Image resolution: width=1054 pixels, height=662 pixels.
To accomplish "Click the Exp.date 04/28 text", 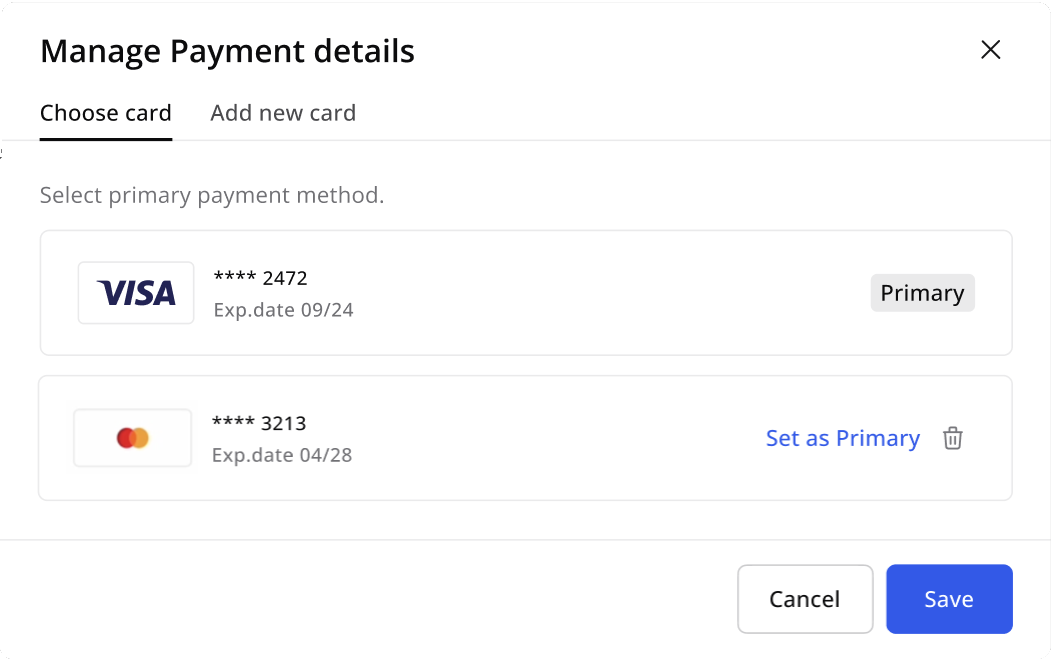I will click(282, 455).
